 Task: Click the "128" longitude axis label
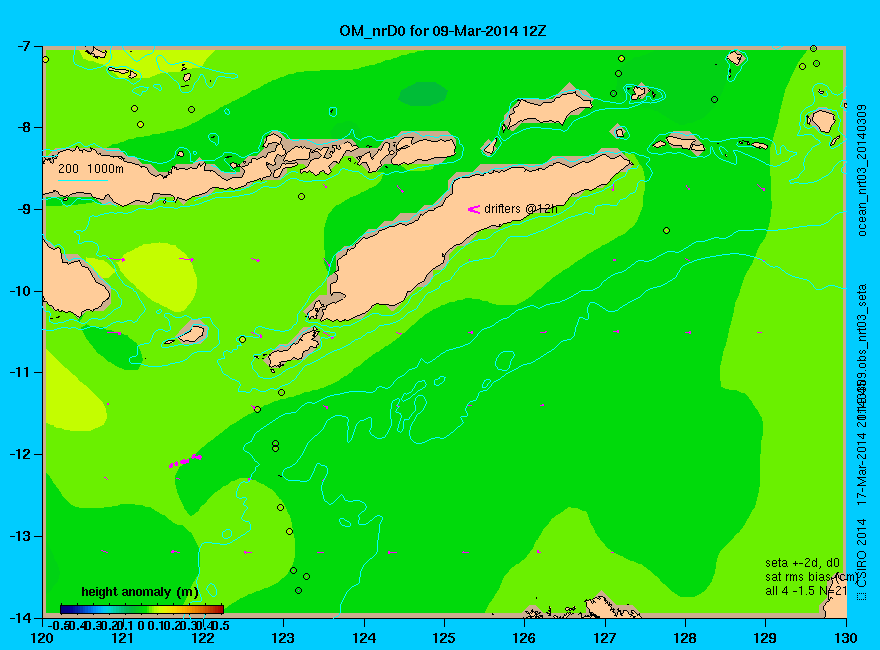point(685,638)
